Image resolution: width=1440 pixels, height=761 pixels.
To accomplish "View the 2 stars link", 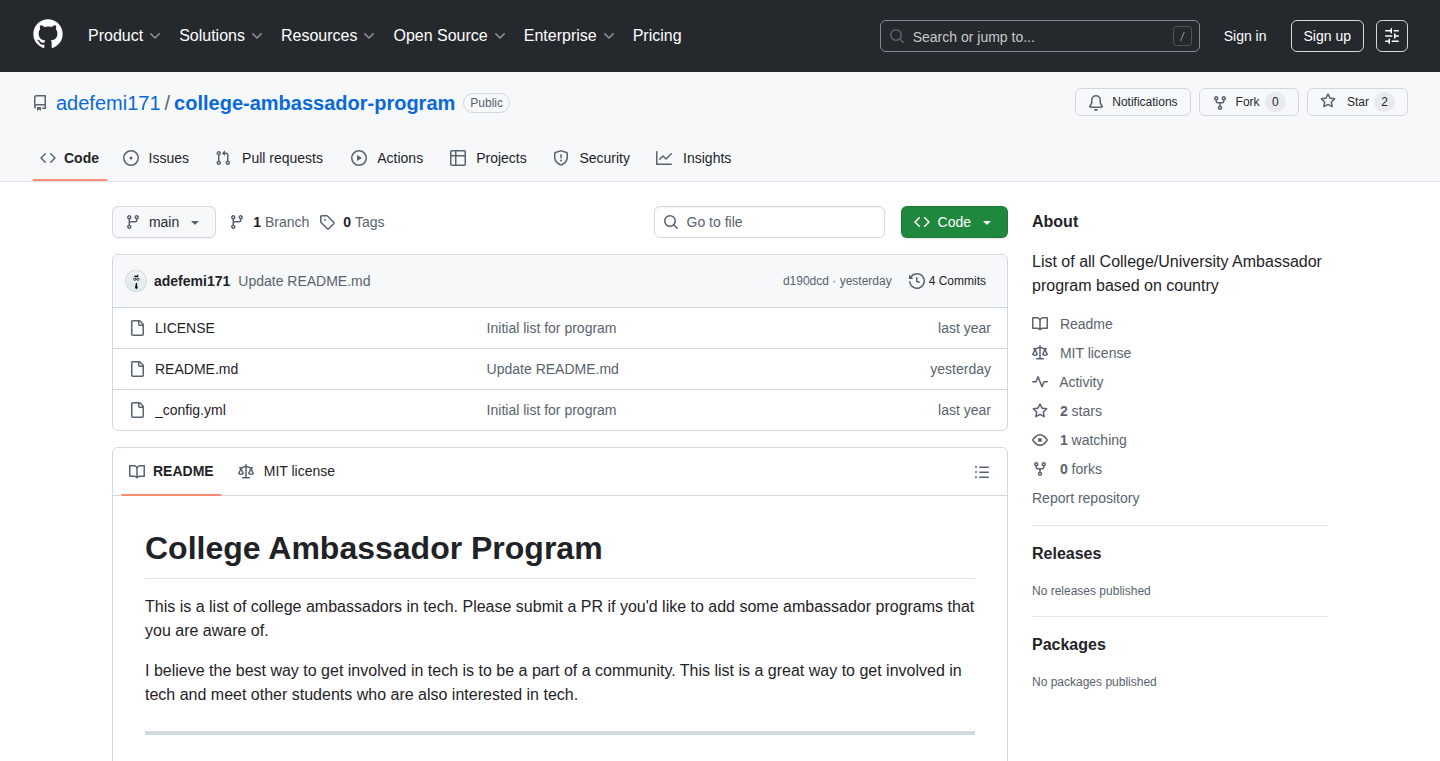I will click(1067, 411).
